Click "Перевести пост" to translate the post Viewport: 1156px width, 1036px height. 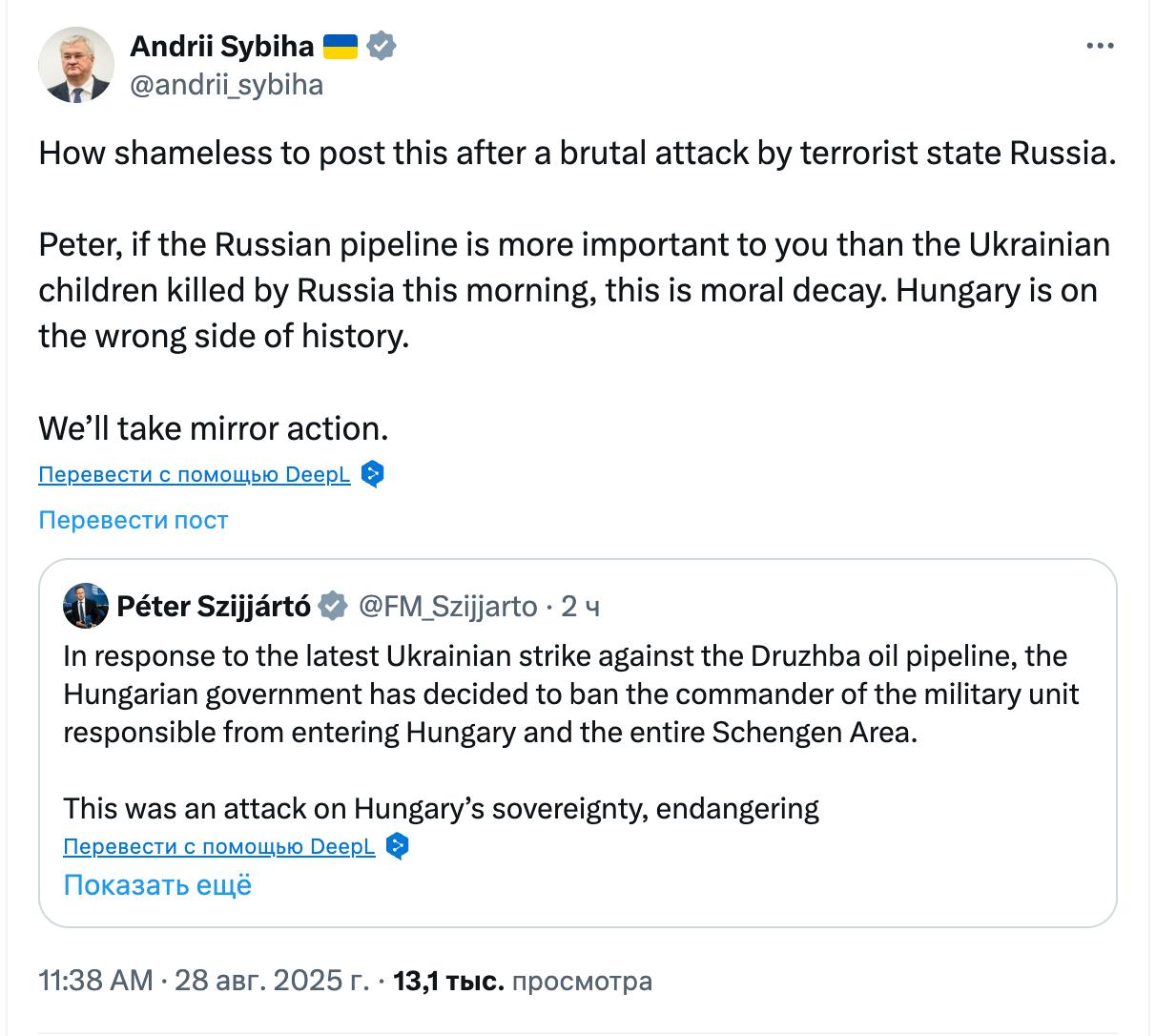[x=134, y=520]
